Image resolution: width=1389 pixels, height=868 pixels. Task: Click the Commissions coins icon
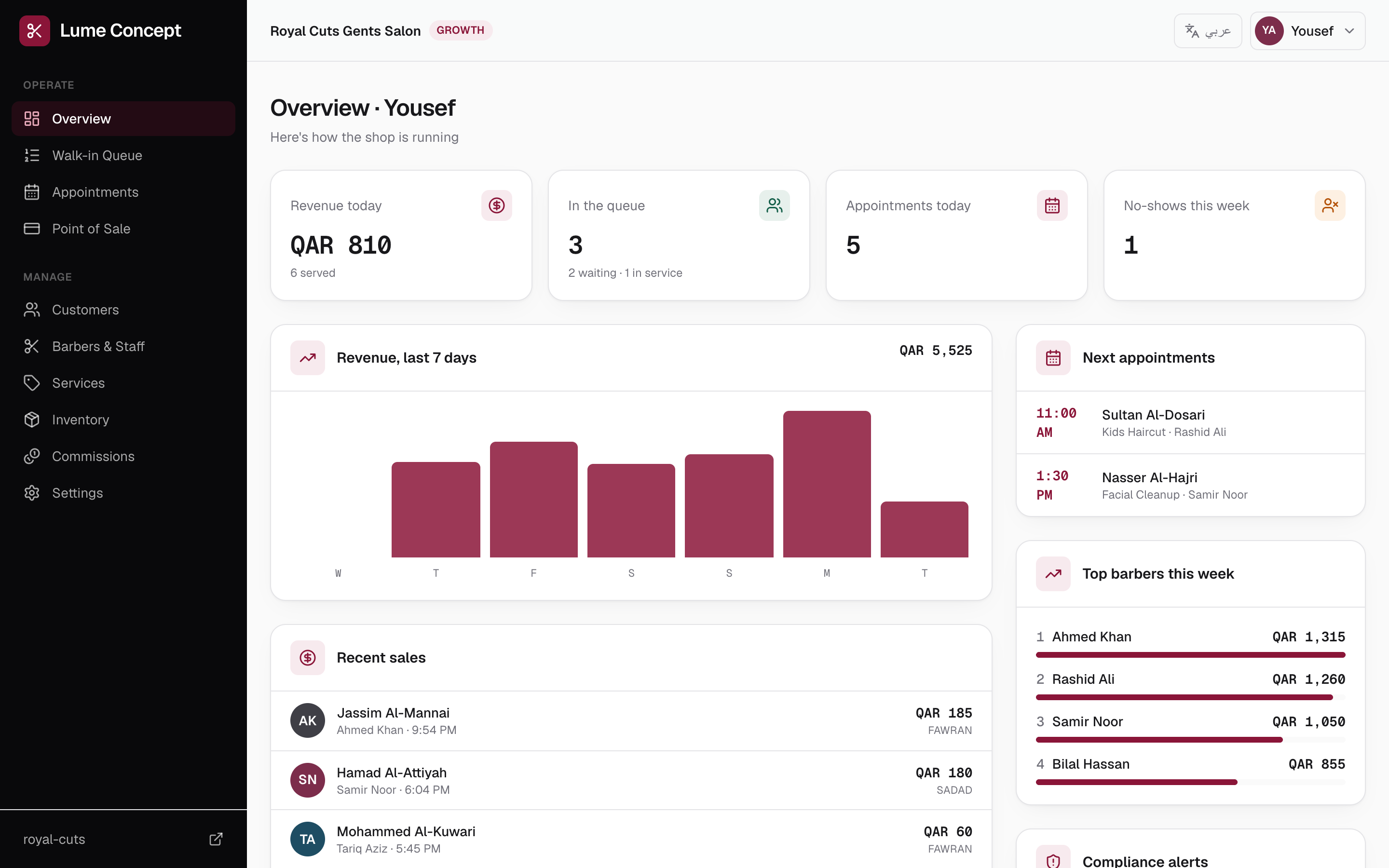[x=31, y=457]
